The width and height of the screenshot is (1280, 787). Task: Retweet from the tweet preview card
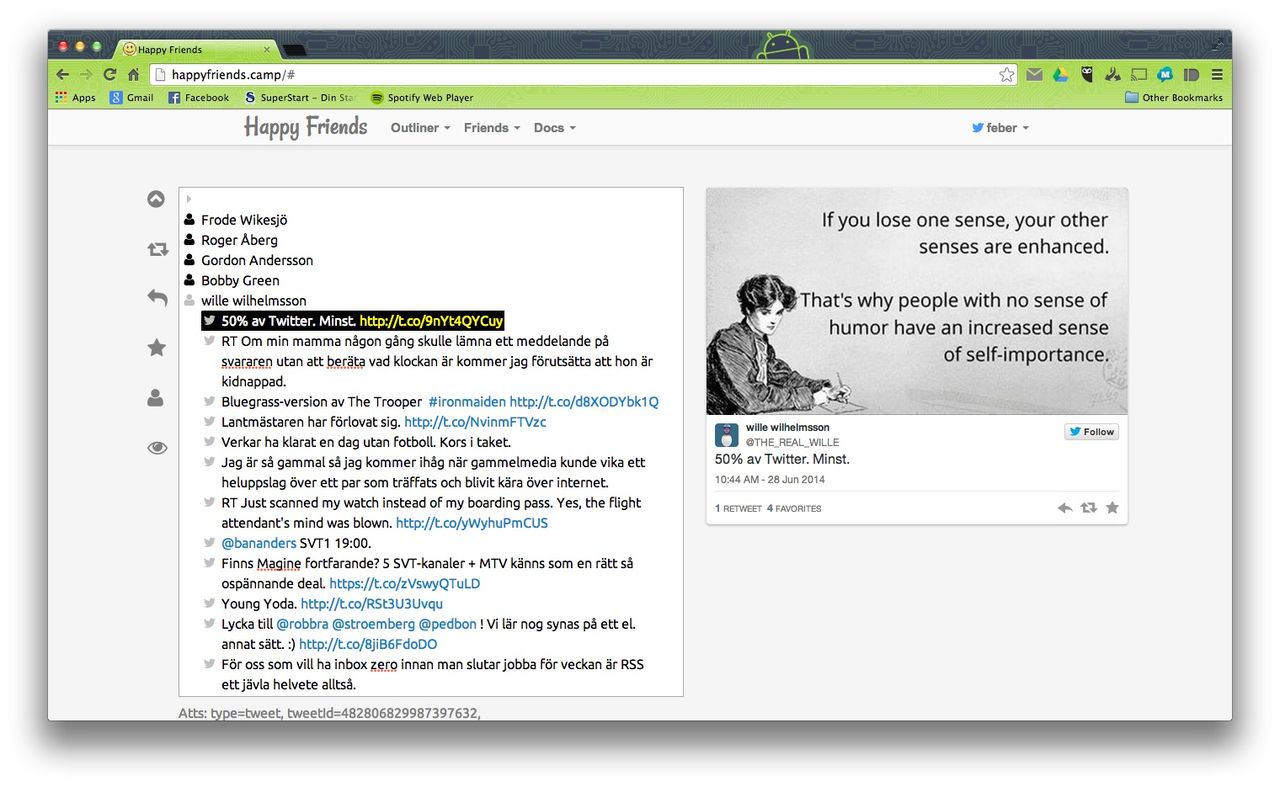coord(1088,508)
